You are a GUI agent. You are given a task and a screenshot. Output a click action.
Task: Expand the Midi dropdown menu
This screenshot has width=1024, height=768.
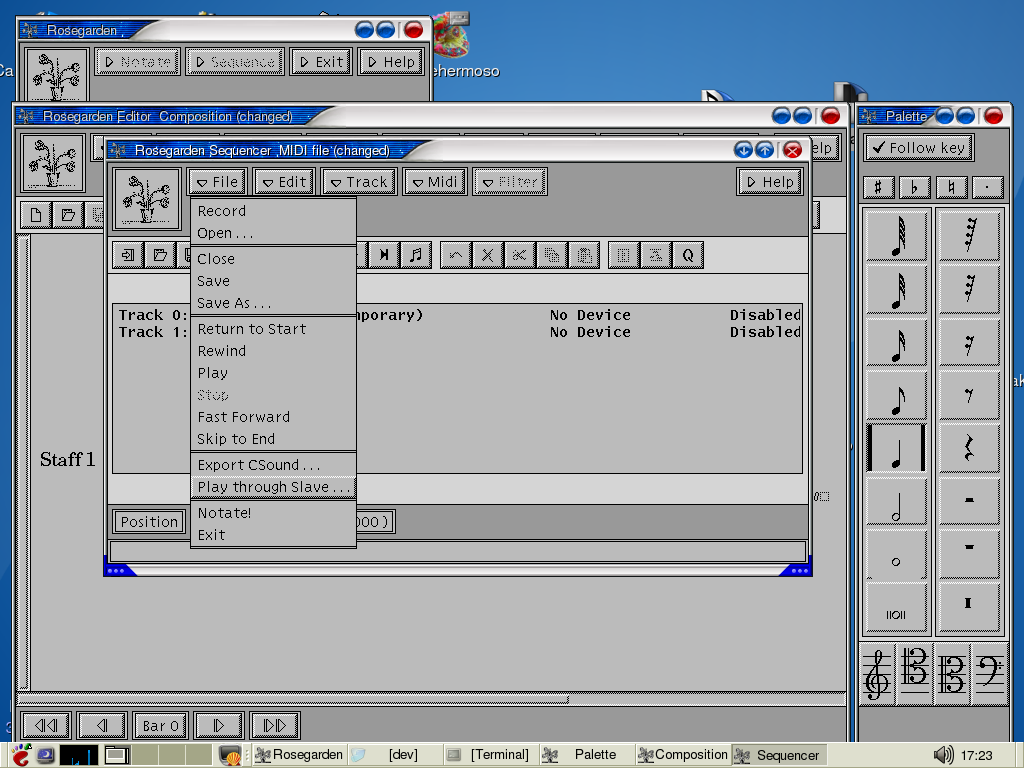pos(434,182)
